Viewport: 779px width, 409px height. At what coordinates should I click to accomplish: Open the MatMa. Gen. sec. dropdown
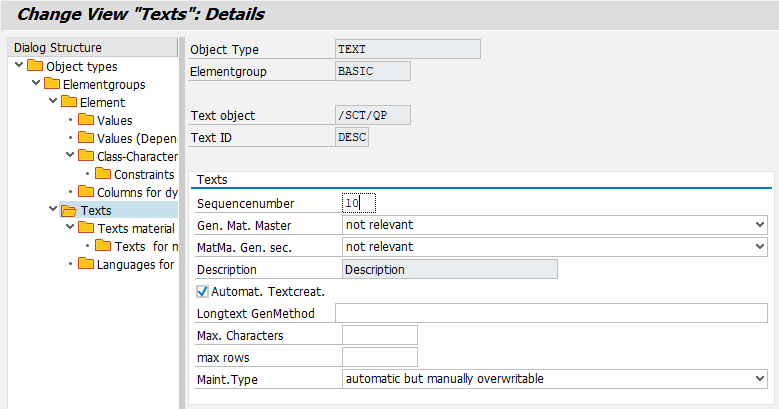[x=761, y=247]
